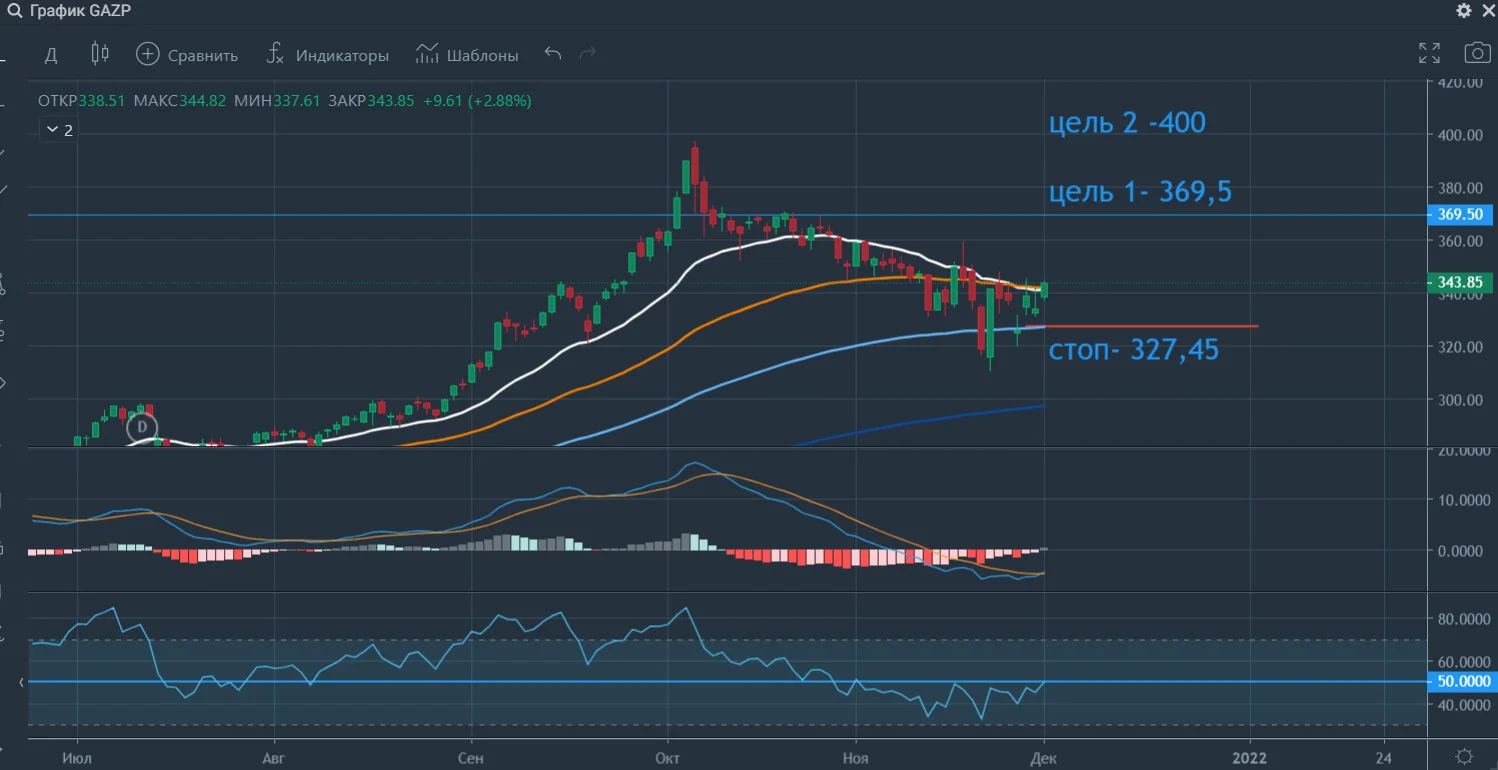Click the Сен label on the time axis

469,758
